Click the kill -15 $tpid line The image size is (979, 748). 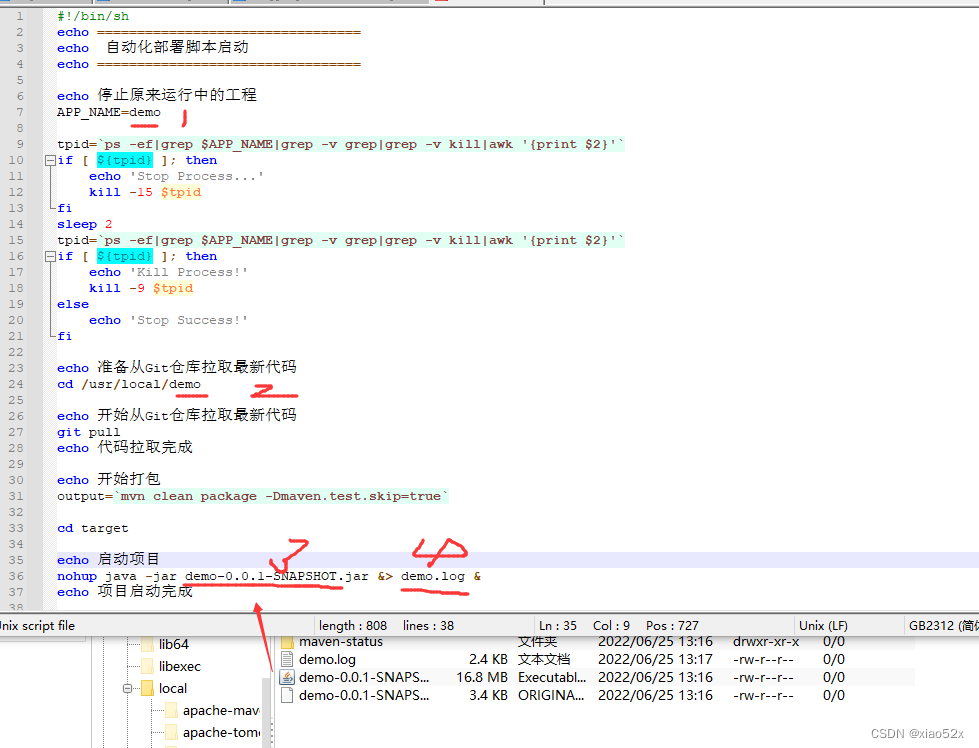pyautogui.click(x=145, y=192)
